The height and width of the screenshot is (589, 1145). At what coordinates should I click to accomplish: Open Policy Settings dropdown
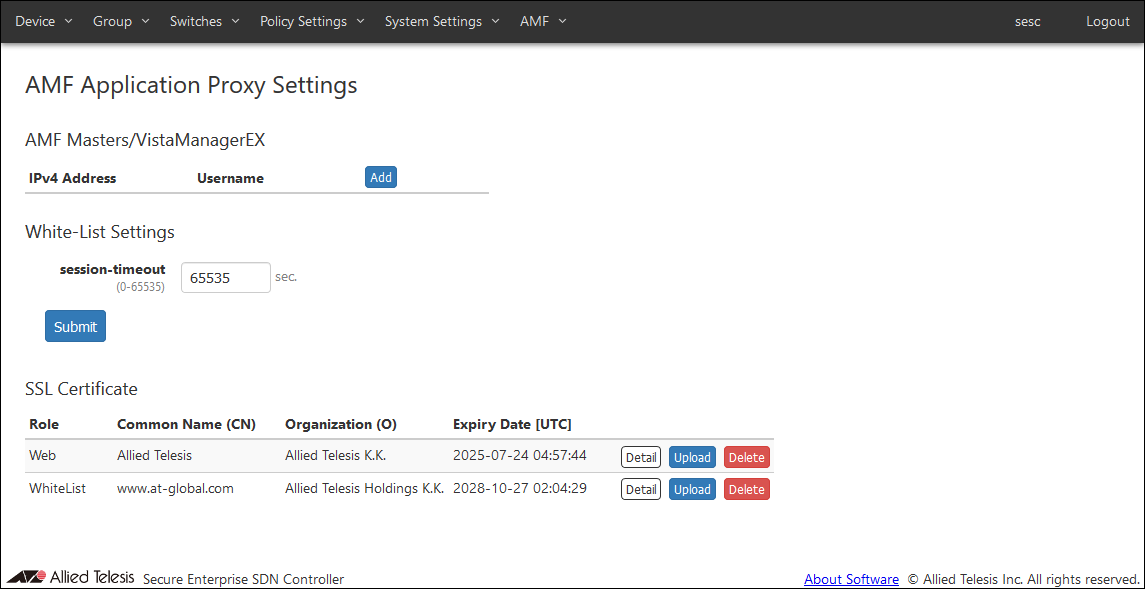tap(312, 21)
